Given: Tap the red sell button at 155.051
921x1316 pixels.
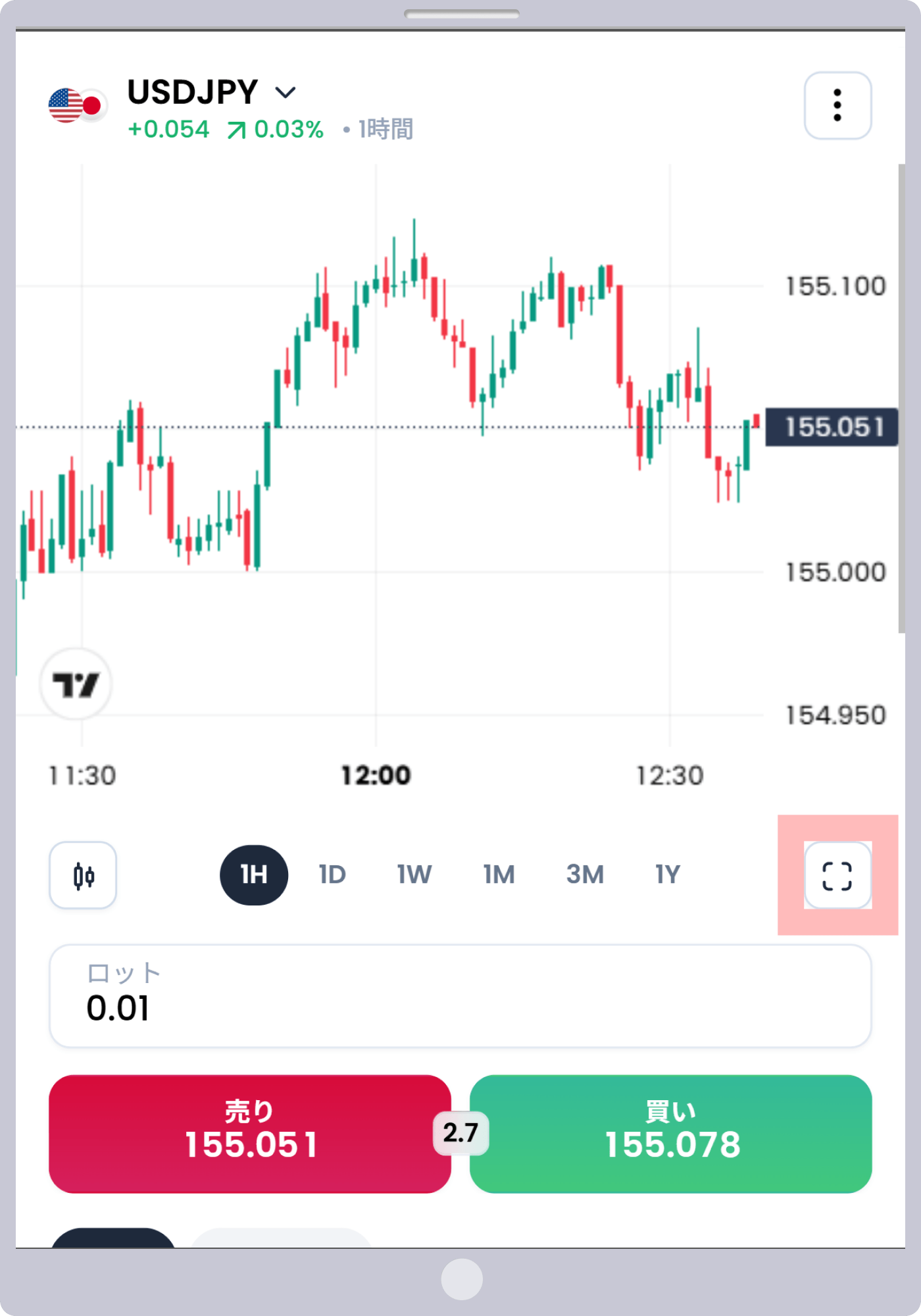Looking at the screenshot, I should click(250, 1134).
